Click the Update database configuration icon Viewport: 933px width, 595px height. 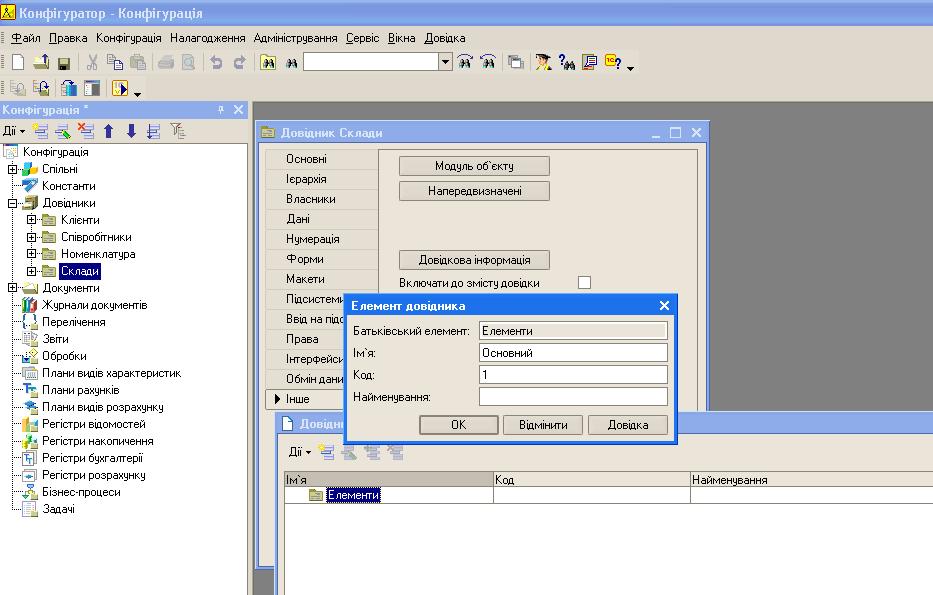(x=68, y=88)
